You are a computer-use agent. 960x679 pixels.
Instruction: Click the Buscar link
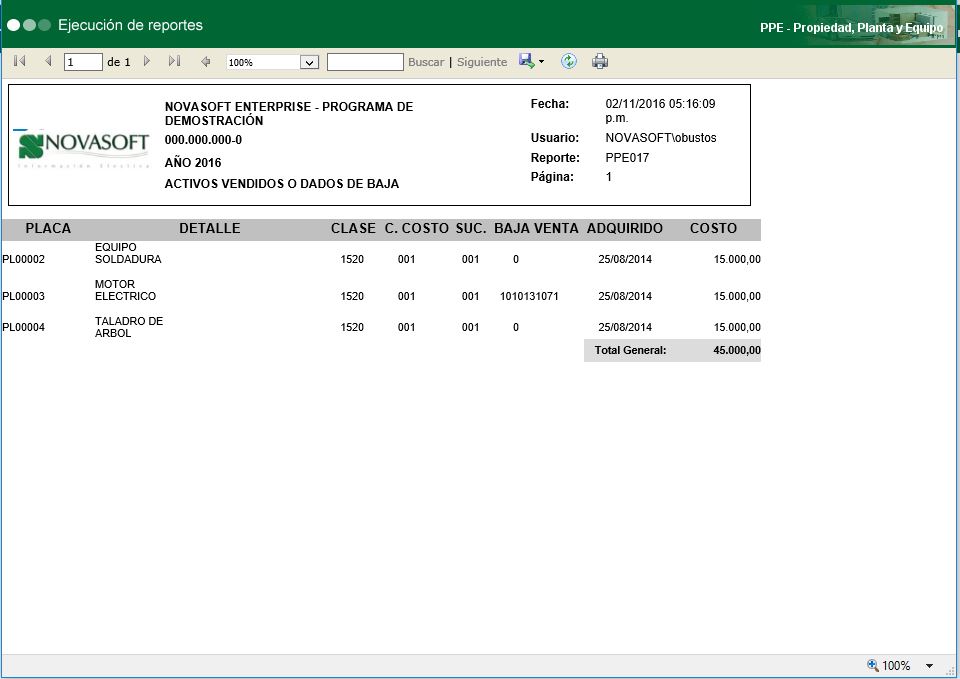pyautogui.click(x=426, y=62)
